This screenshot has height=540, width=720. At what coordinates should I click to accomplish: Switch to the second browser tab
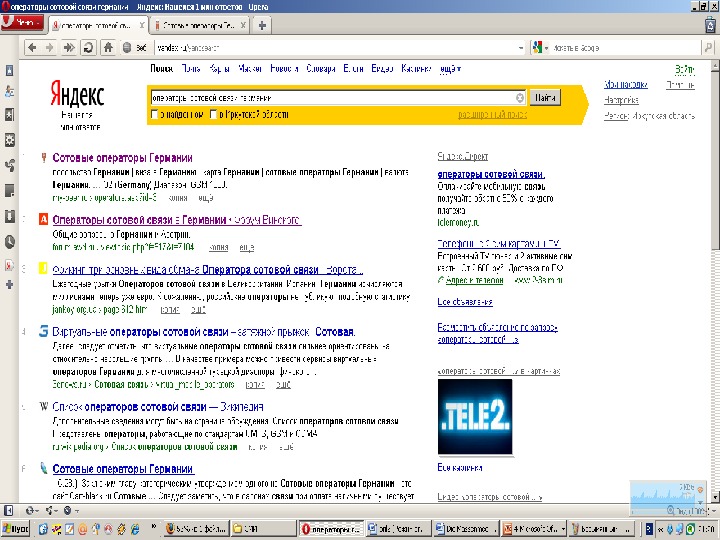200,25
